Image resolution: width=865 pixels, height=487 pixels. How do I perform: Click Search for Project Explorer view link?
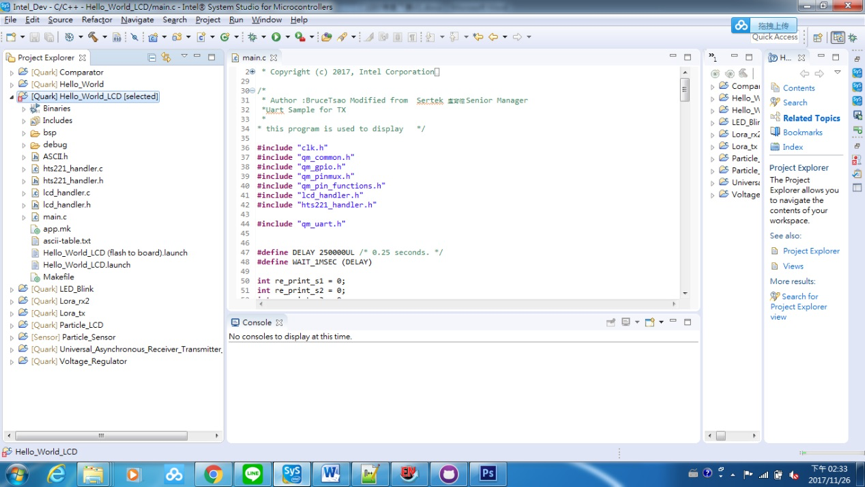click(x=798, y=307)
